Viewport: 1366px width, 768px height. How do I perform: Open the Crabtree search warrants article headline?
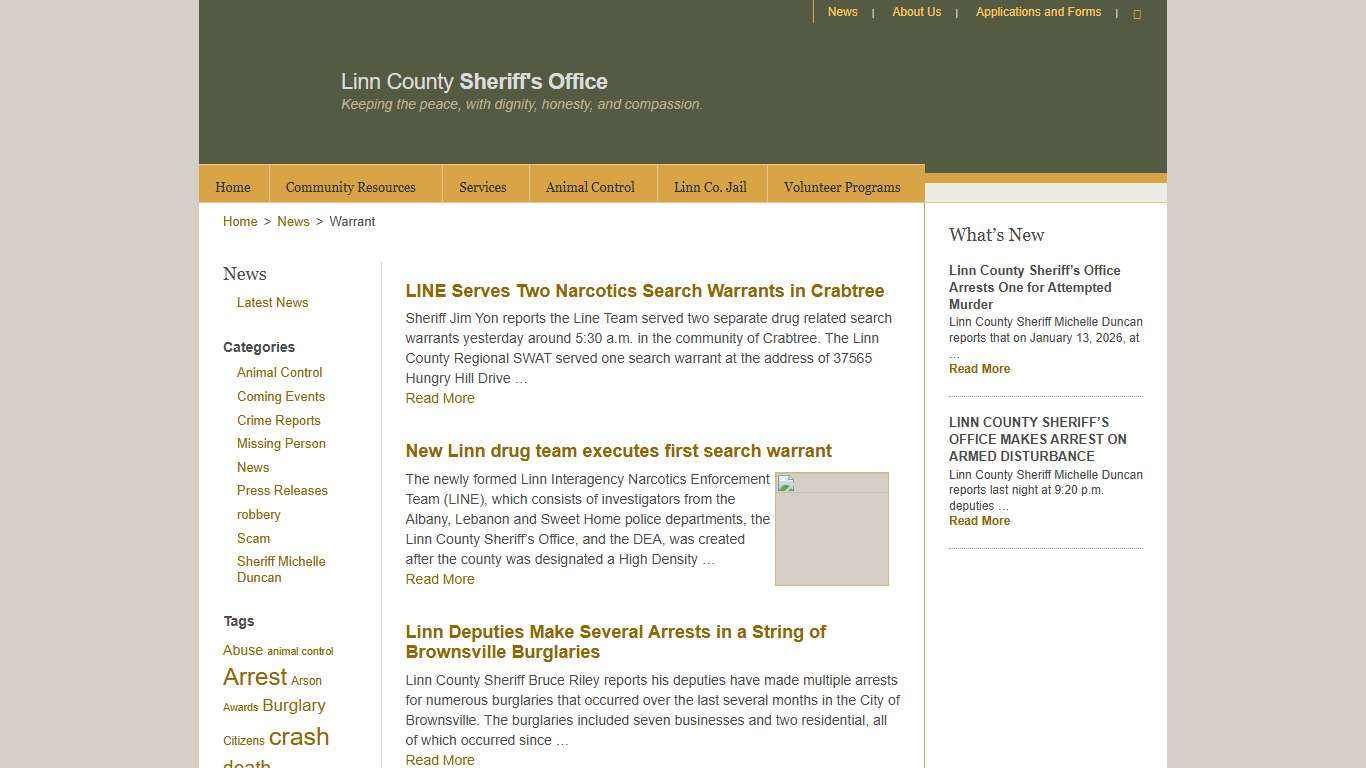click(x=644, y=291)
